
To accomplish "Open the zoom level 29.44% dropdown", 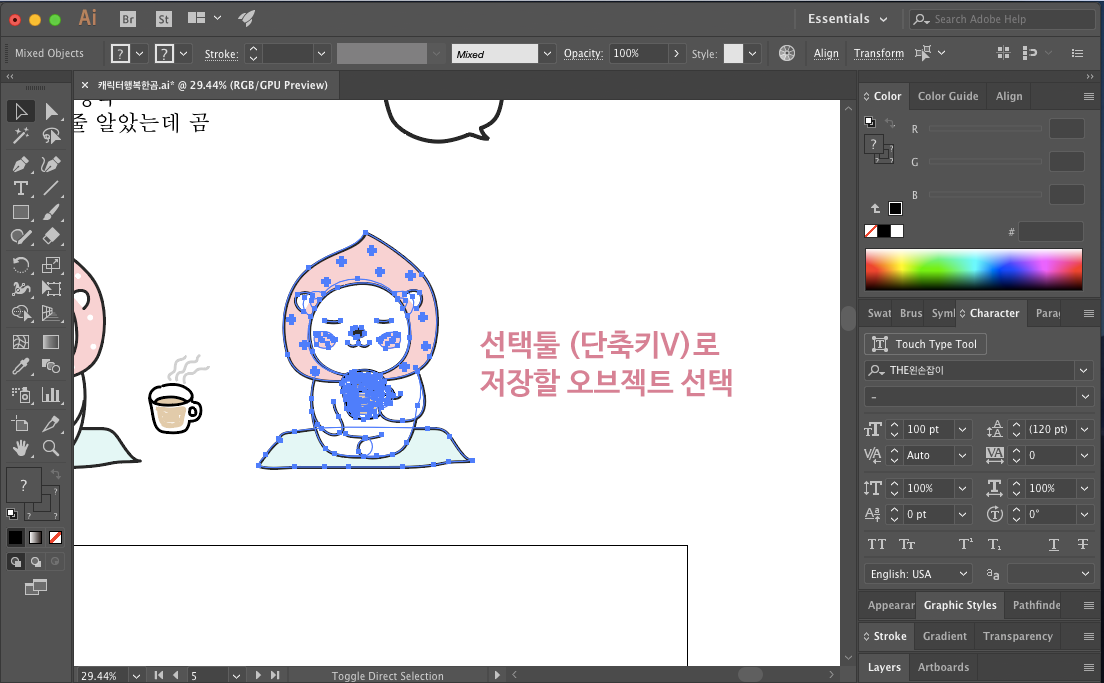I will click(136, 676).
